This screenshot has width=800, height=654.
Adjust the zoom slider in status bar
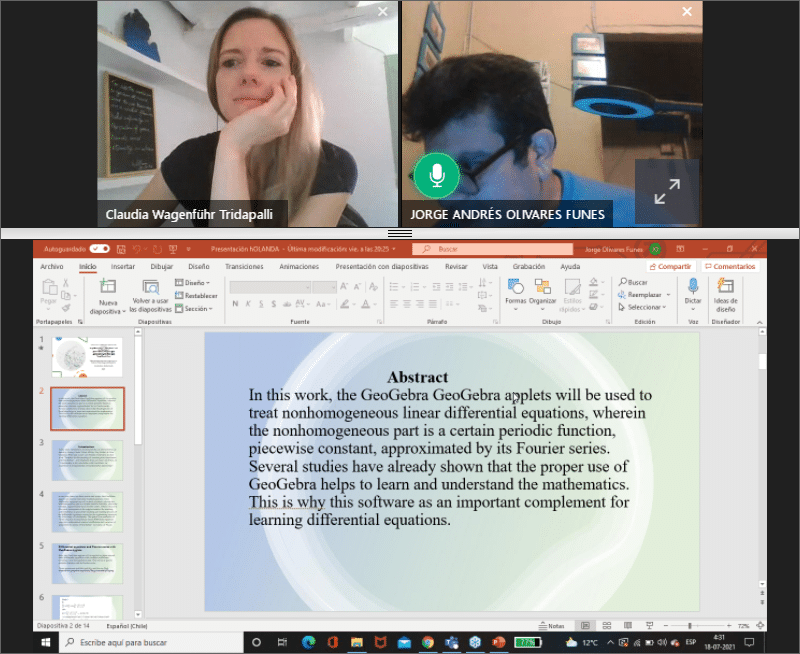click(x=690, y=626)
